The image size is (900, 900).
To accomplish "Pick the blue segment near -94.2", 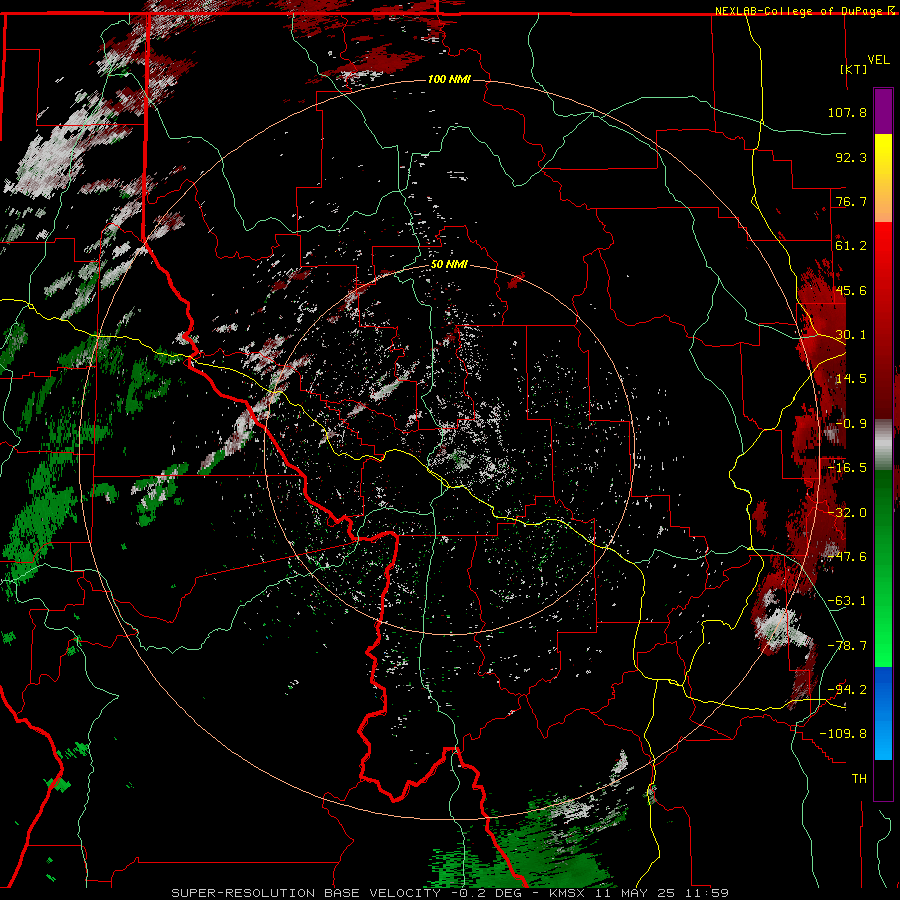I will pyautogui.click(x=883, y=689).
